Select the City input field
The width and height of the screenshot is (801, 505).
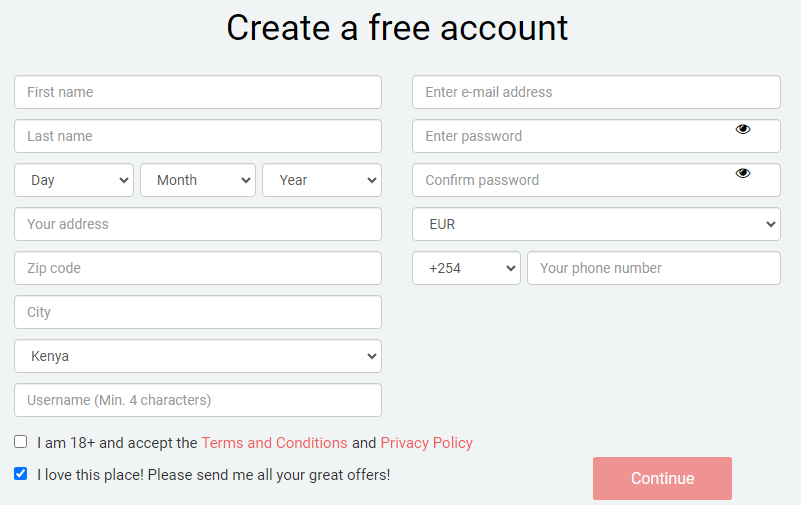click(198, 312)
